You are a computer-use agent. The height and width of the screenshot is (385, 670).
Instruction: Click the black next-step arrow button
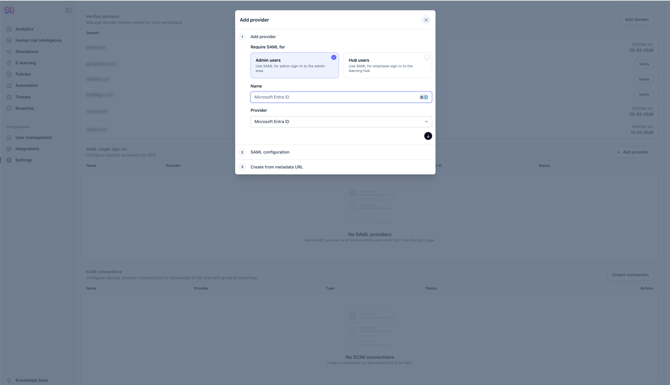(428, 136)
